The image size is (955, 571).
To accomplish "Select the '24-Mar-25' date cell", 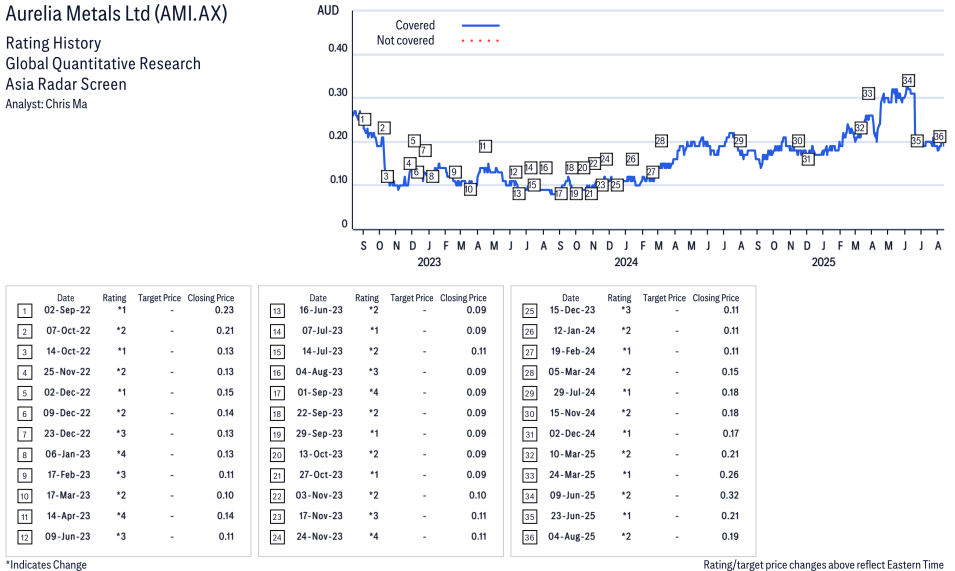I will coord(573,475).
